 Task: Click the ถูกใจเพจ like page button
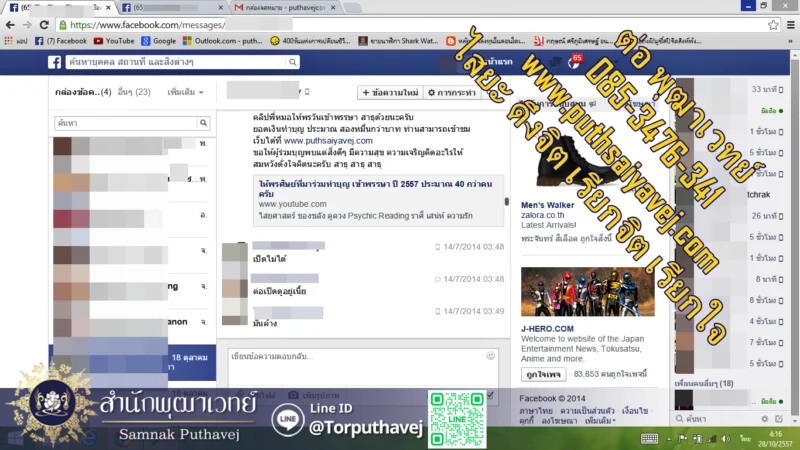[543, 374]
